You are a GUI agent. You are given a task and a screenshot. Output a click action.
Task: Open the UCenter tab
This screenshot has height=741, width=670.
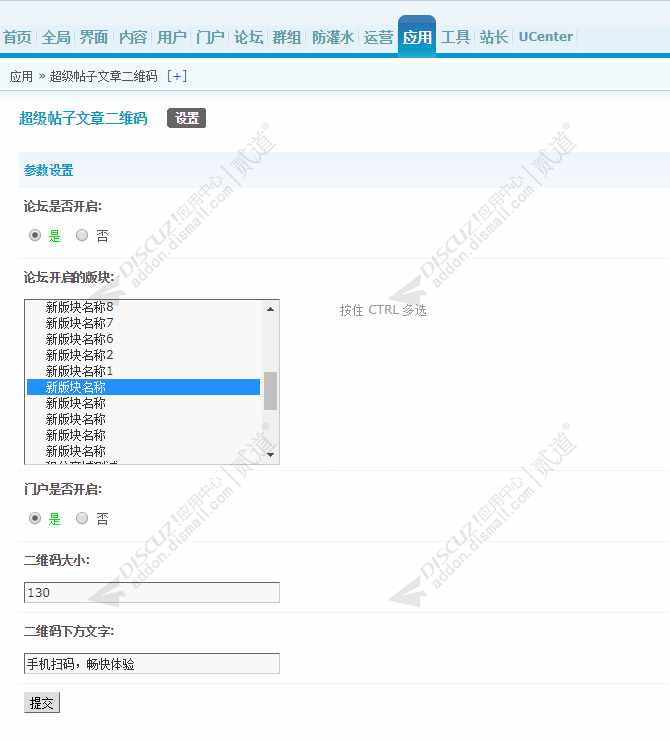tap(546, 37)
